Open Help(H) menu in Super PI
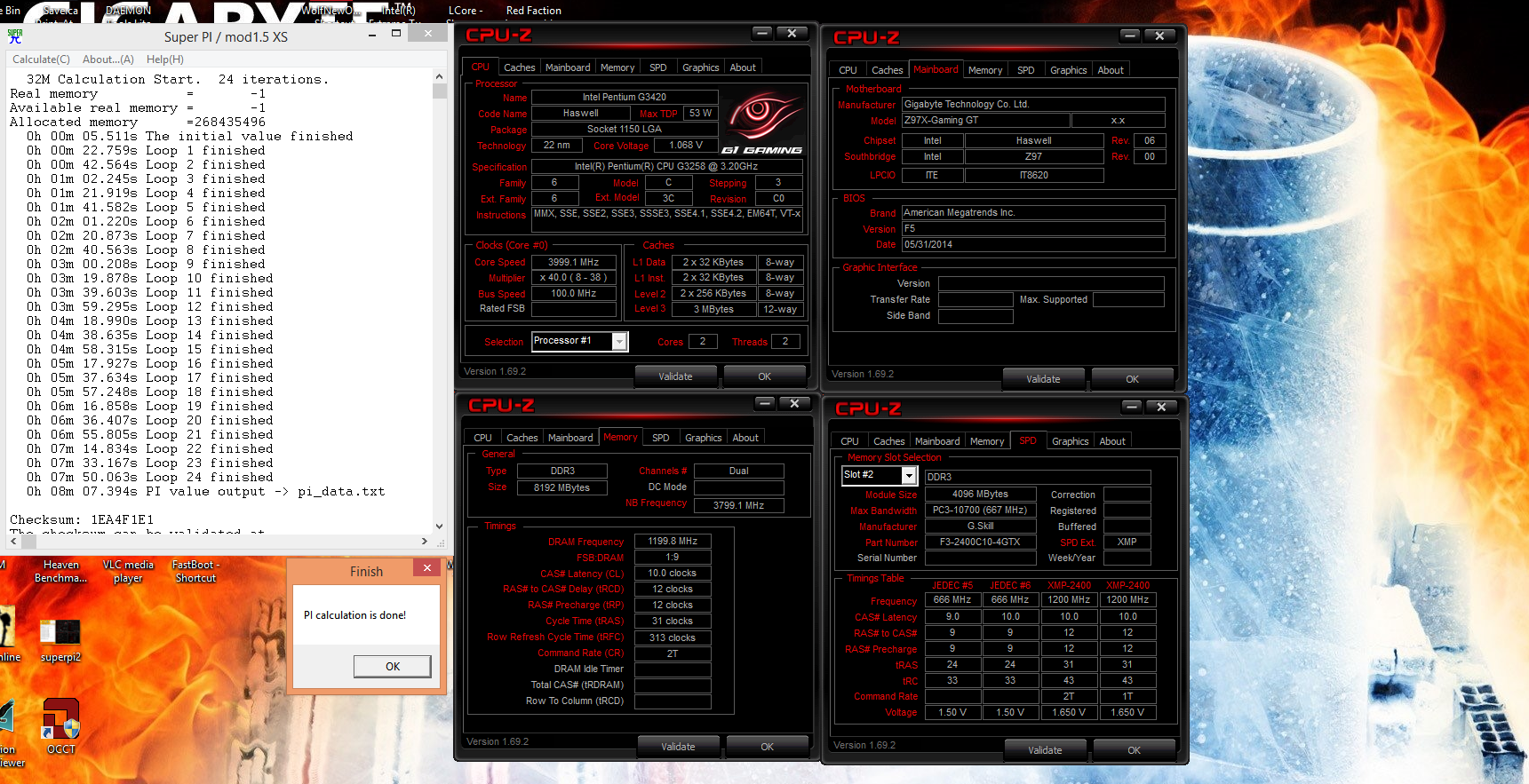The height and width of the screenshot is (784, 1529). (165, 59)
